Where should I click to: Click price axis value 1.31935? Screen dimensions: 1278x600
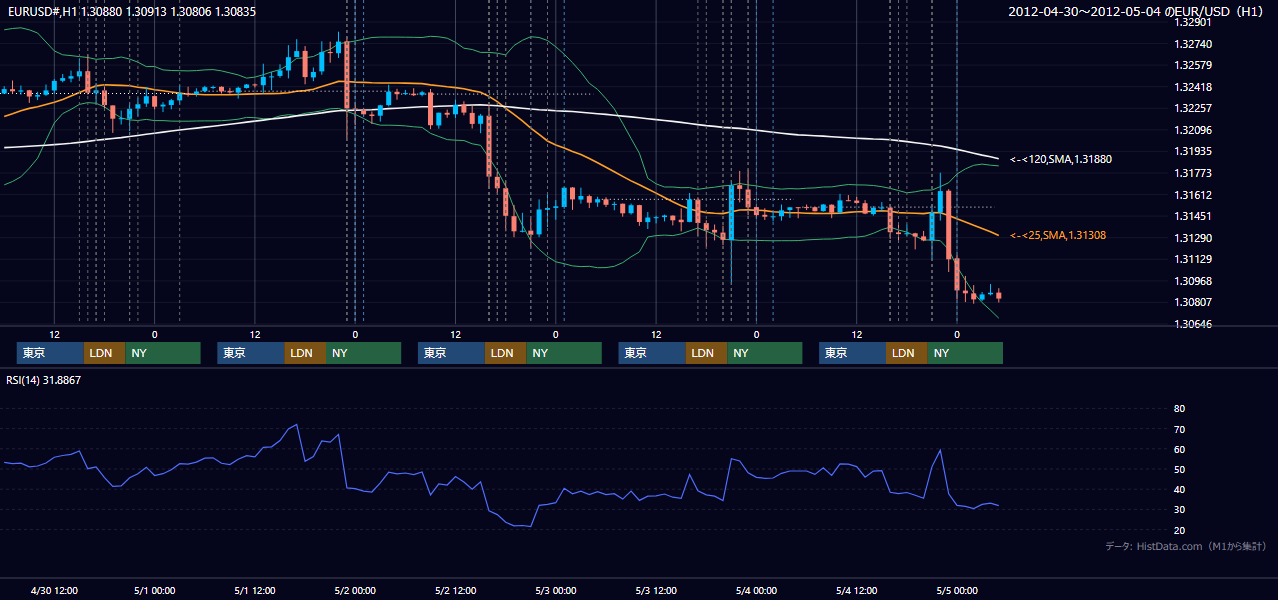coord(1192,152)
